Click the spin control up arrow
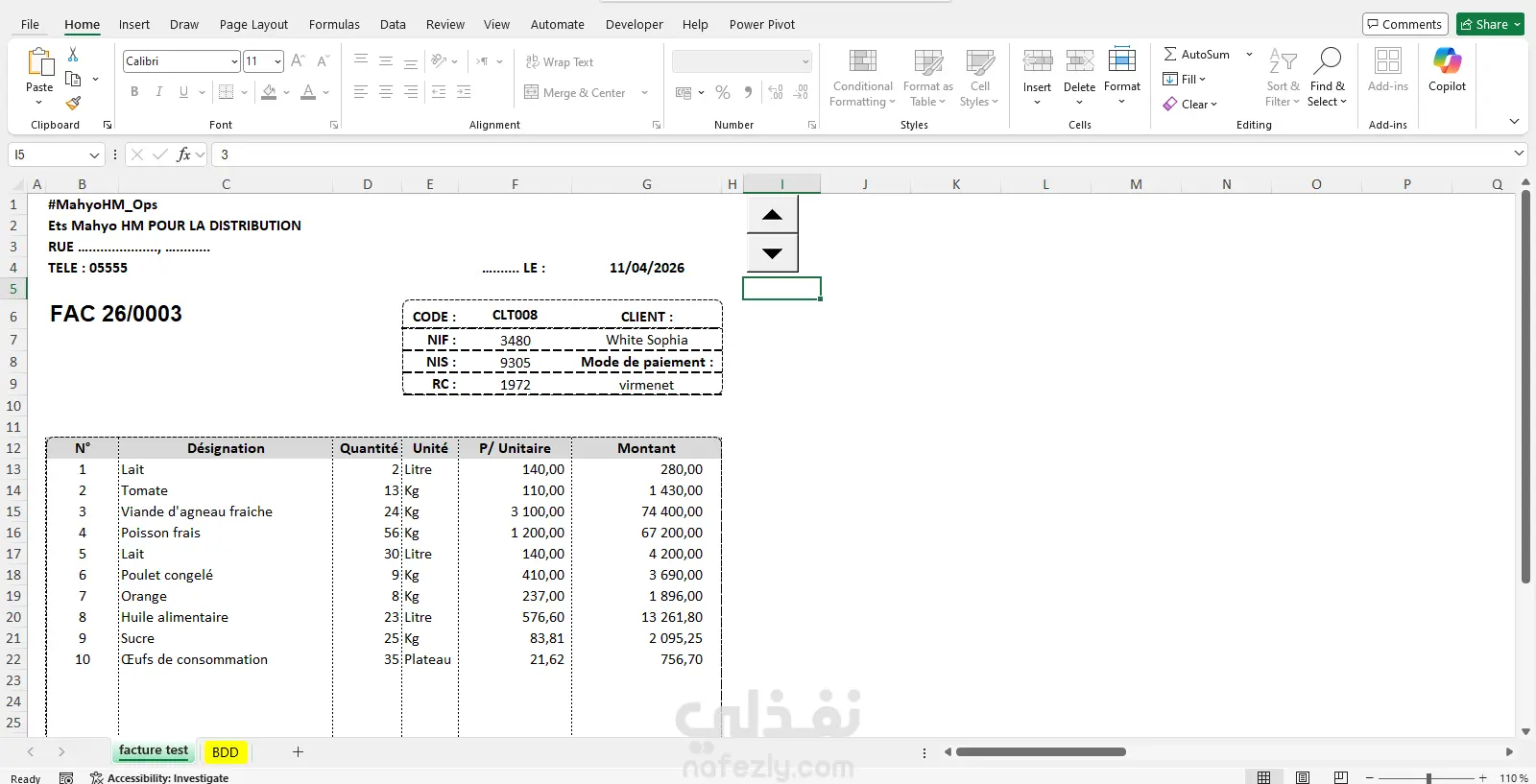Image resolution: width=1536 pixels, height=784 pixels. pos(772,215)
